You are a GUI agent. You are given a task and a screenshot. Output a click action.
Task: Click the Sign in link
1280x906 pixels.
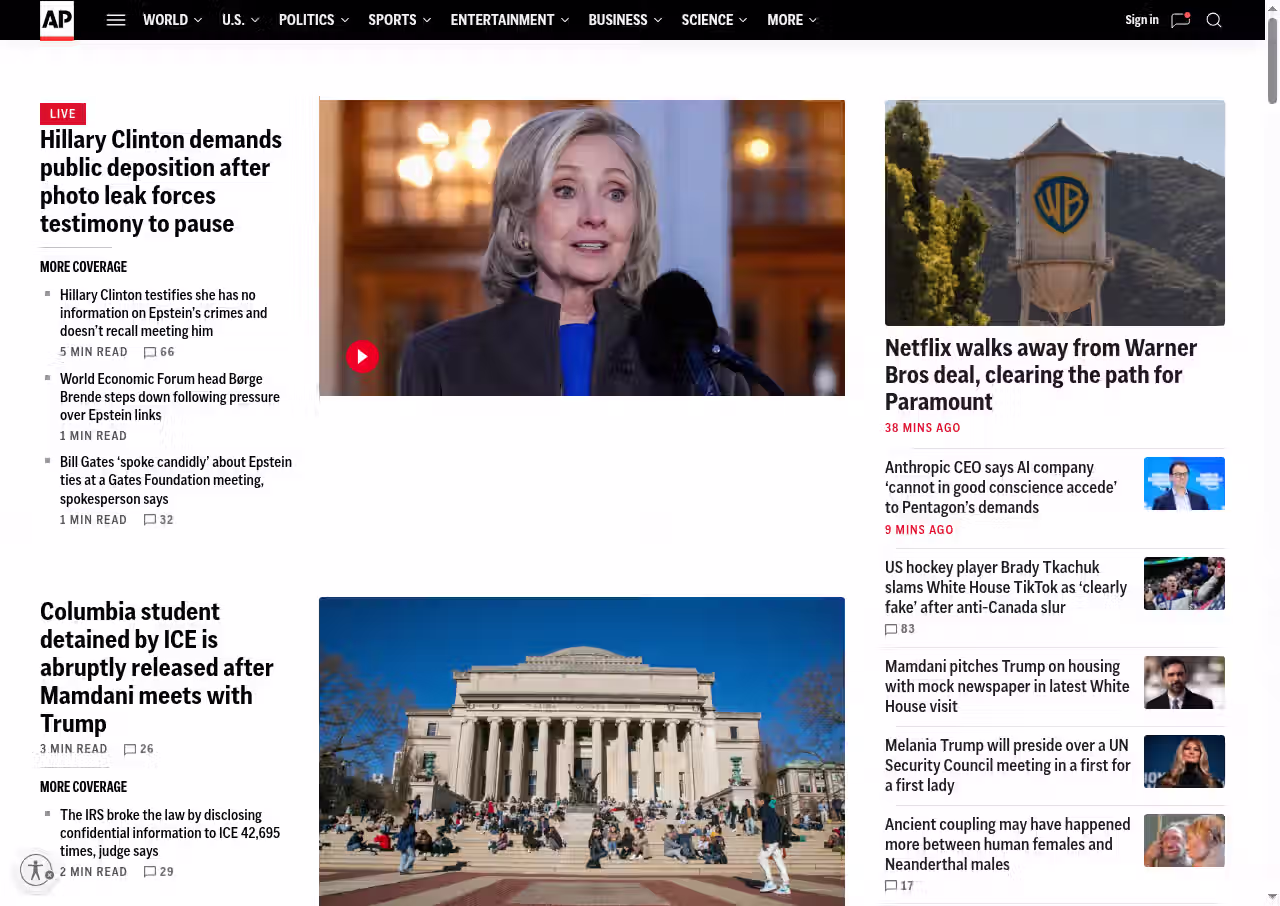(x=1141, y=20)
